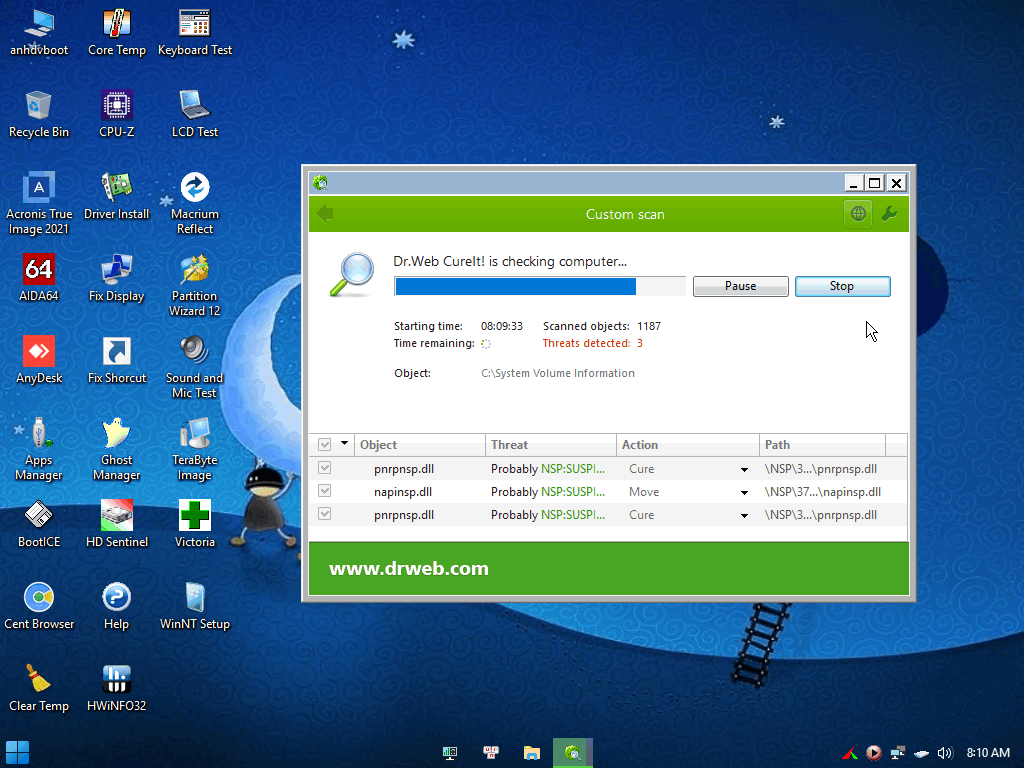This screenshot has height=768, width=1024.
Task: Pause the Dr.Web scan
Action: (x=741, y=286)
